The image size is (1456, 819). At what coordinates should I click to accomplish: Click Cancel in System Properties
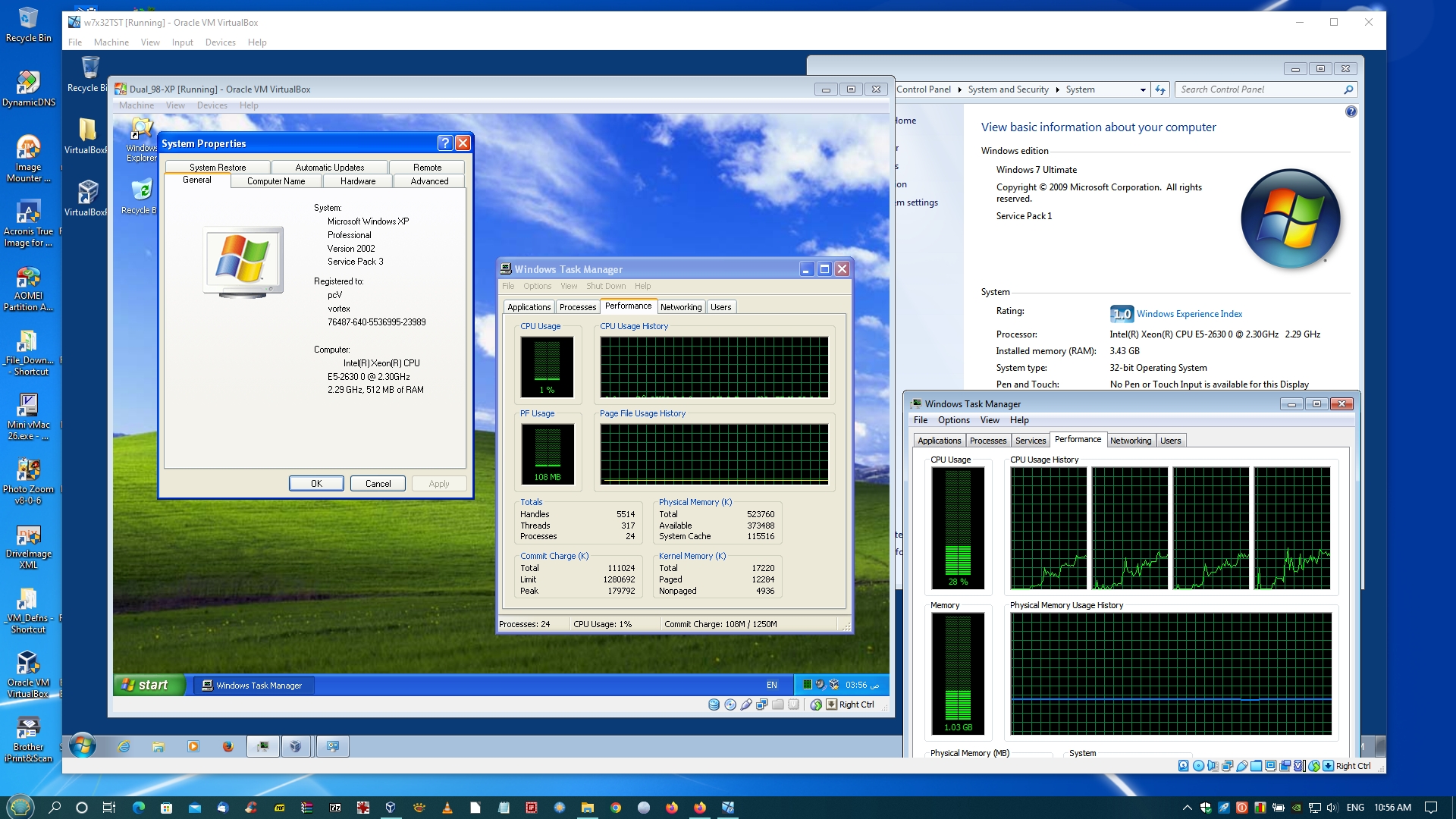coord(378,484)
